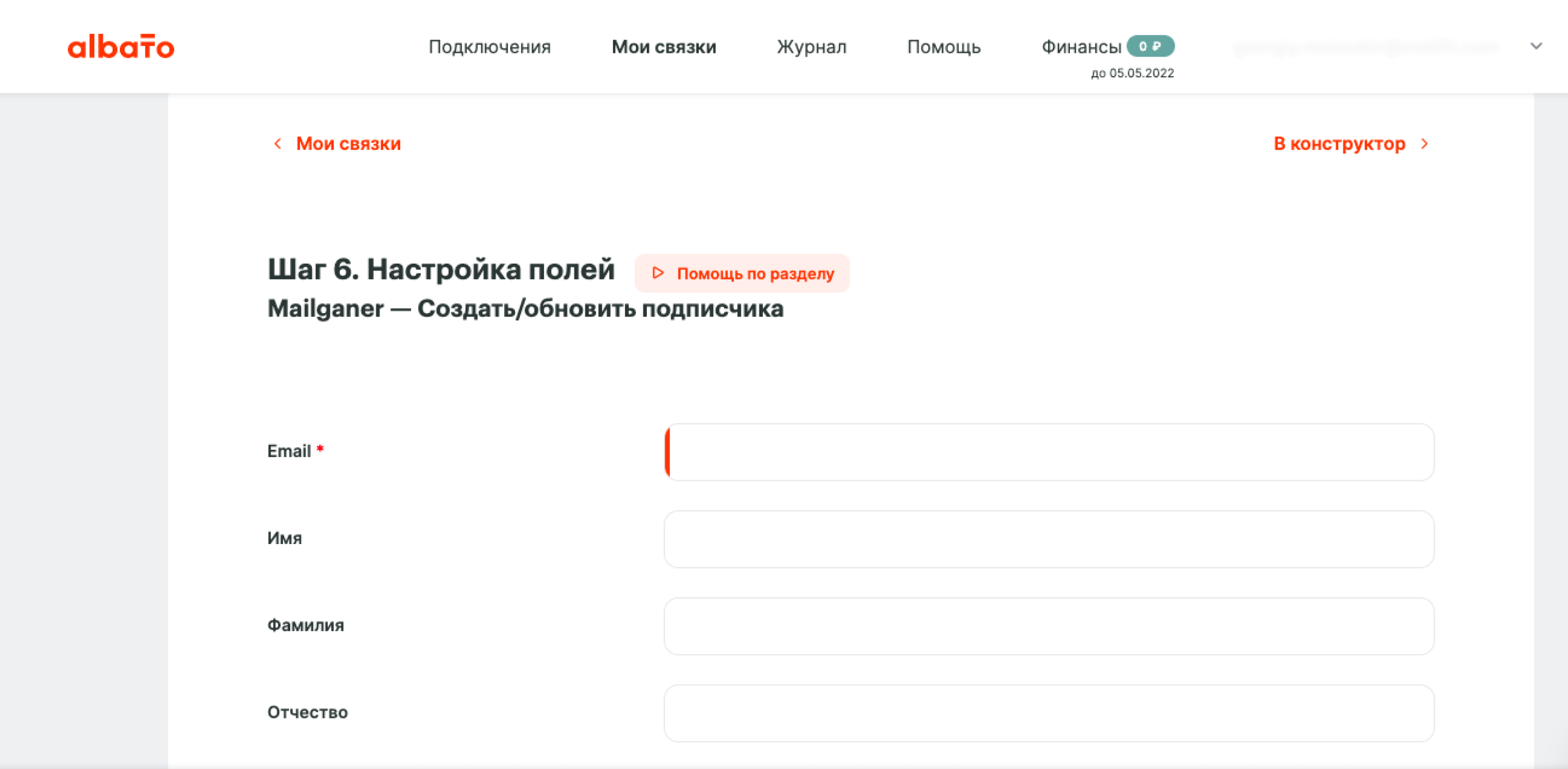Image resolution: width=1568 pixels, height=769 pixels.
Task: Focus the Email input field
Action: pyautogui.click(x=1049, y=452)
